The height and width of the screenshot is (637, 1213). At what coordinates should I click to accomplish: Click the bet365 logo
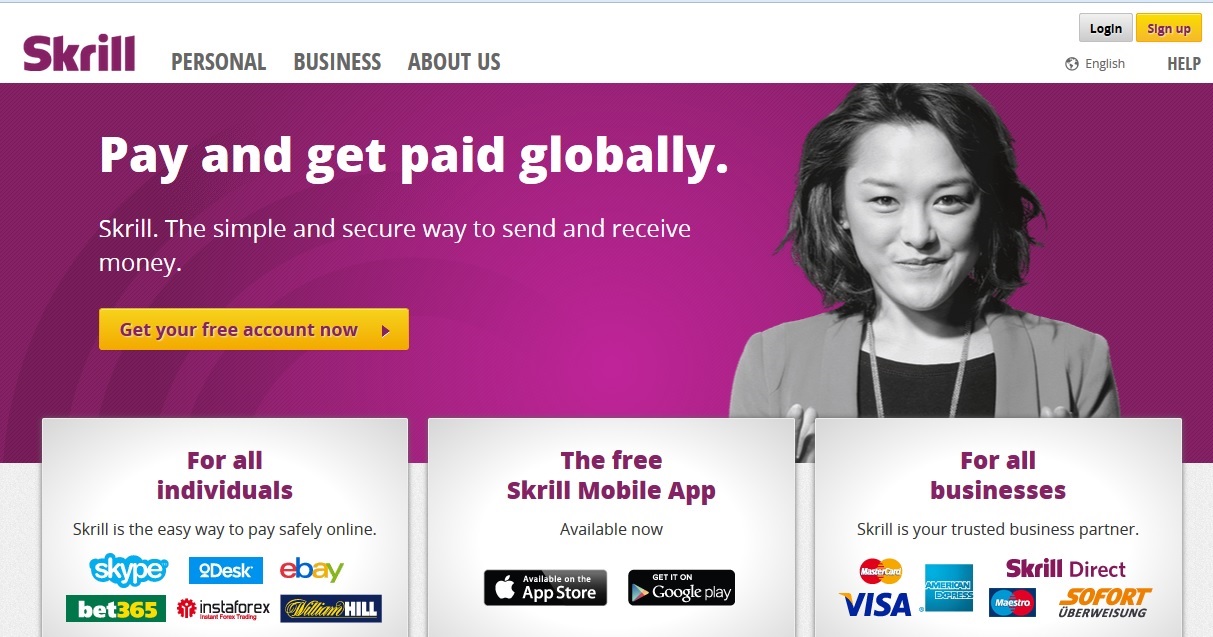[x=116, y=609]
